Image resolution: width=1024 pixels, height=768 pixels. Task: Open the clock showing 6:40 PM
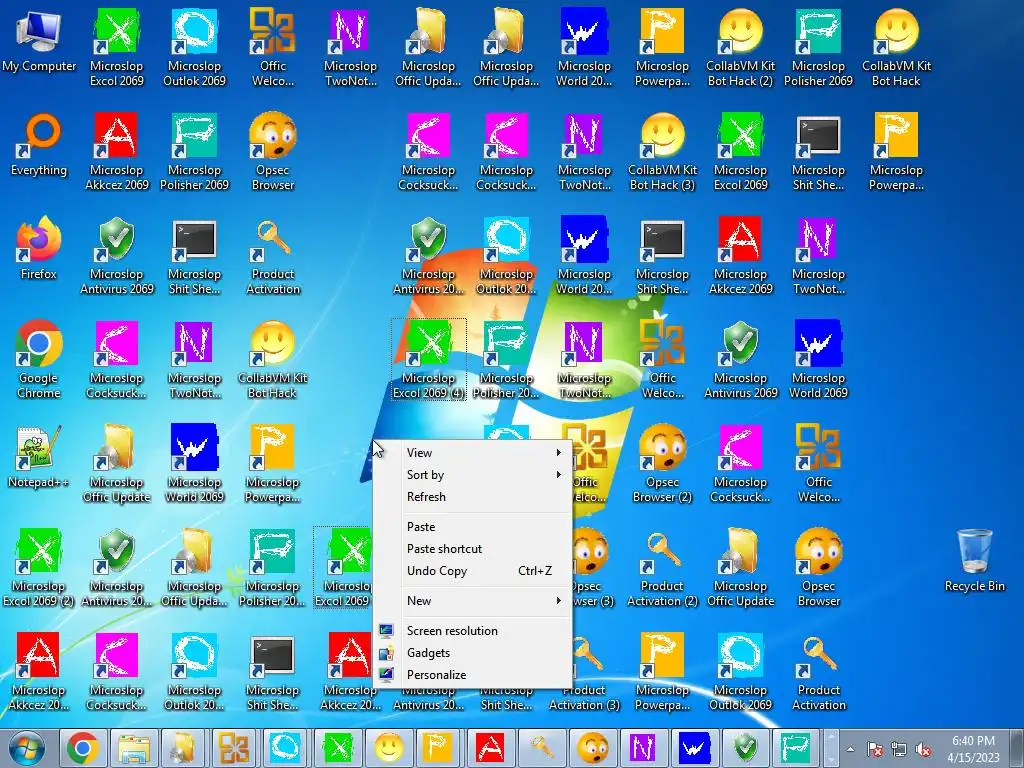tap(974, 749)
